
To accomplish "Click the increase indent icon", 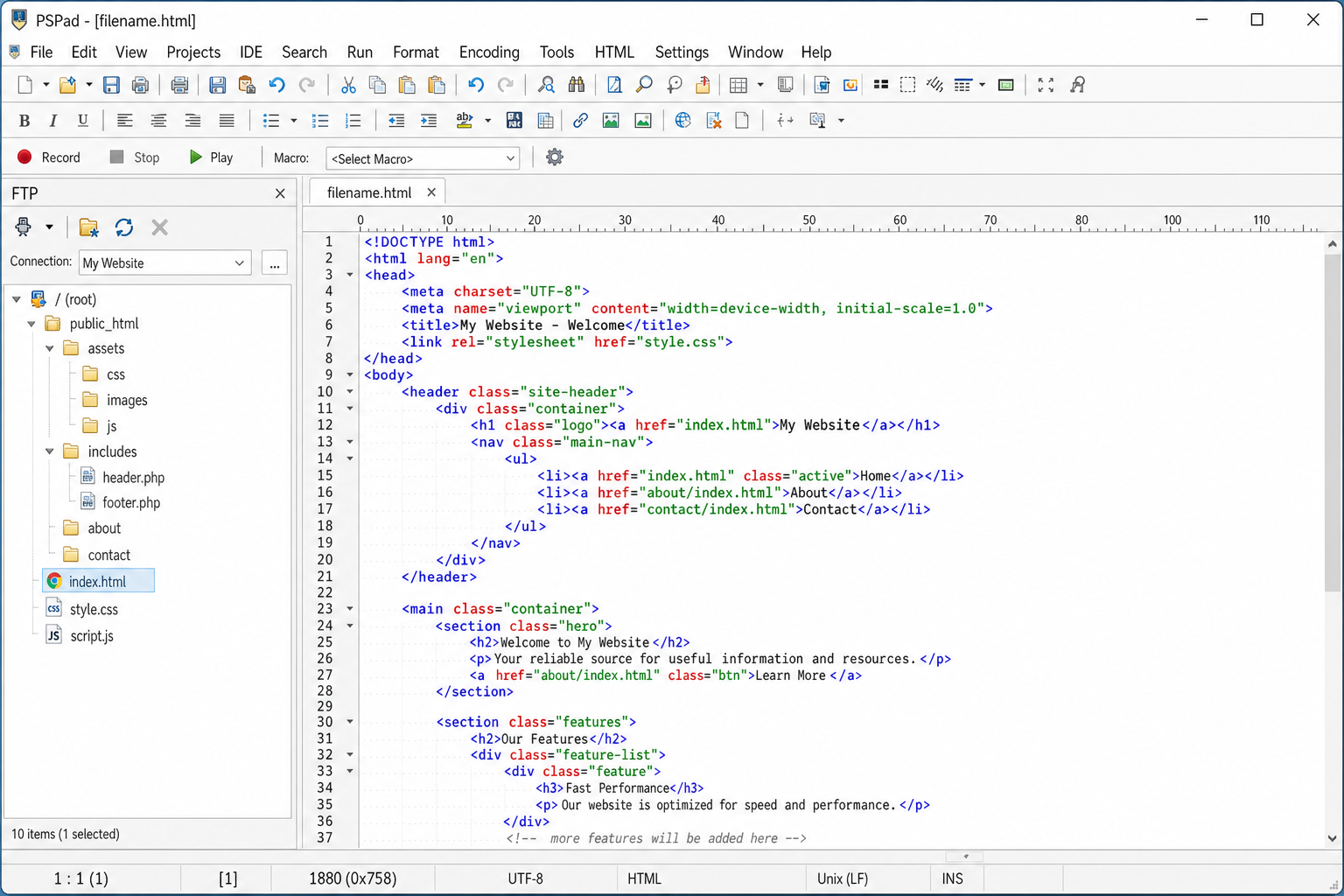I will (x=429, y=121).
